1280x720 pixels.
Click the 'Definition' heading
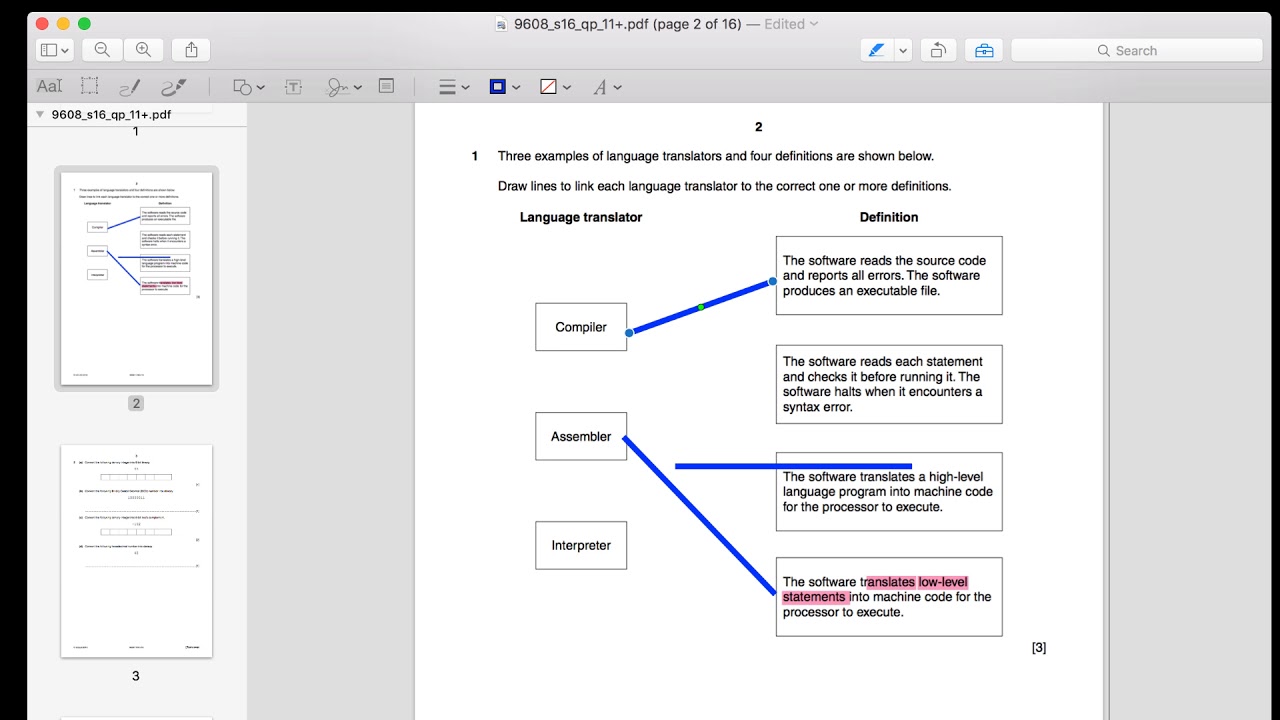click(889, 217)
